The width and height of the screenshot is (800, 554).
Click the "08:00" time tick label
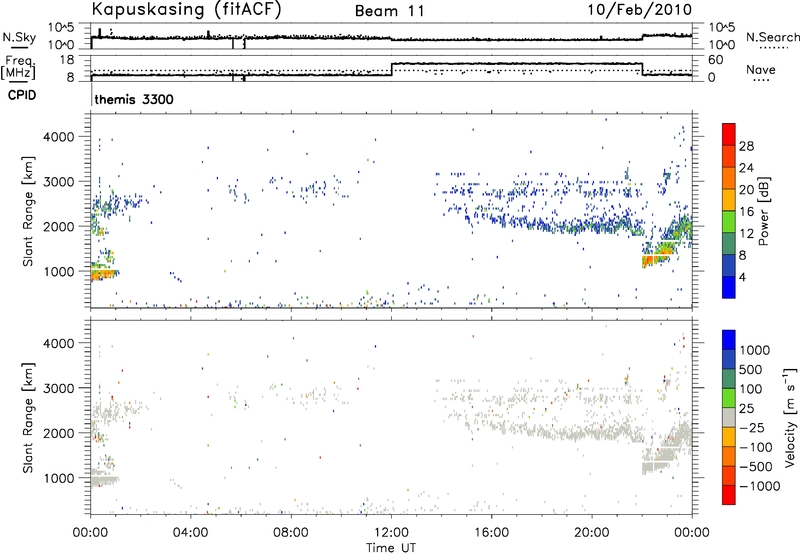pos(291,533)
